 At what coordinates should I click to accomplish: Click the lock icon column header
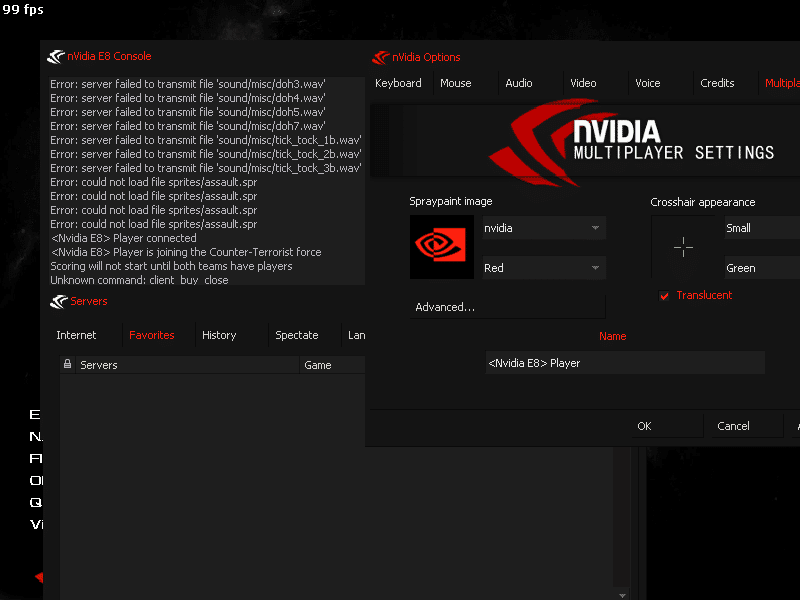(67, 365)
